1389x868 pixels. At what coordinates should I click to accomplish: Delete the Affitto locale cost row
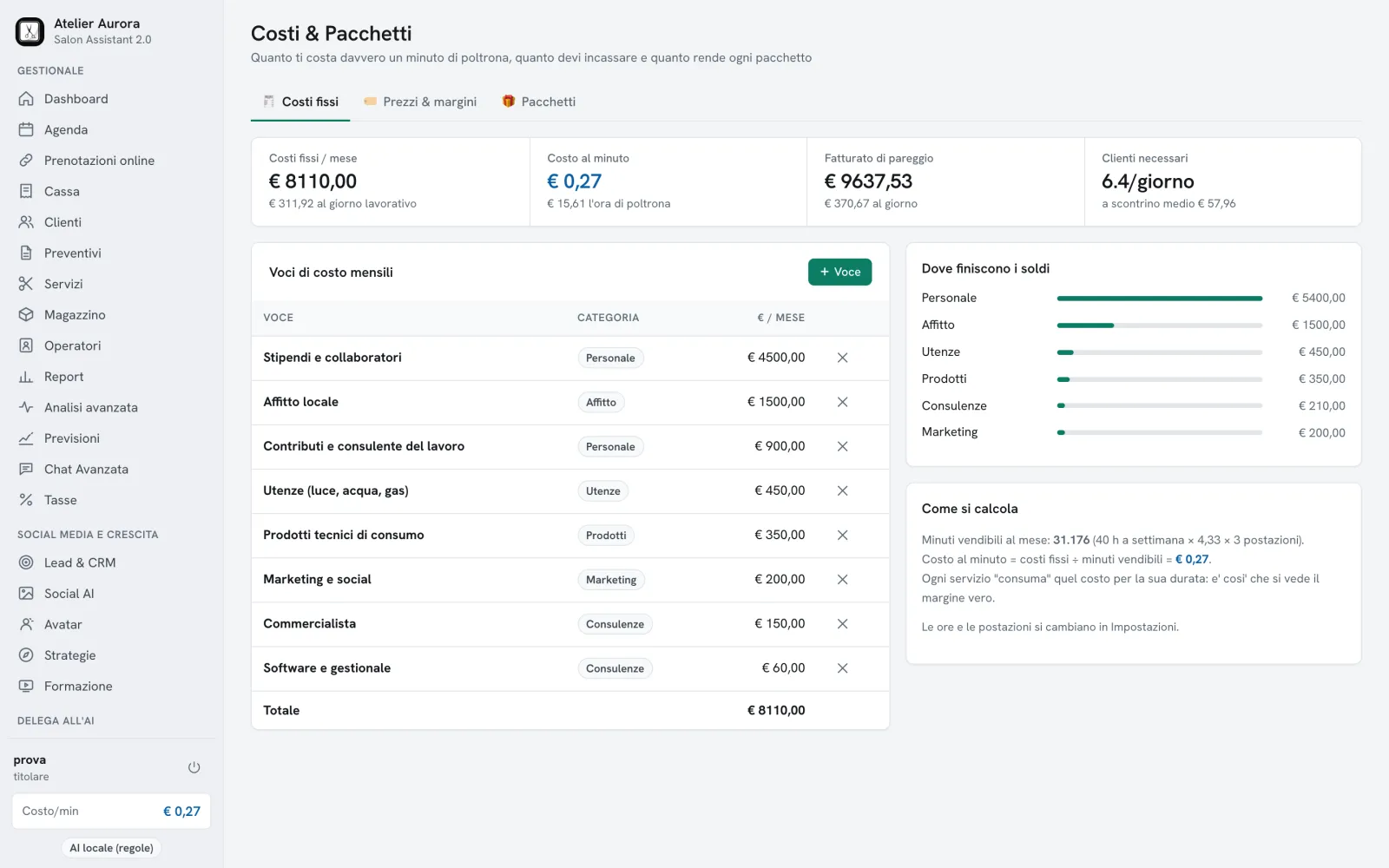pos(842,402)
